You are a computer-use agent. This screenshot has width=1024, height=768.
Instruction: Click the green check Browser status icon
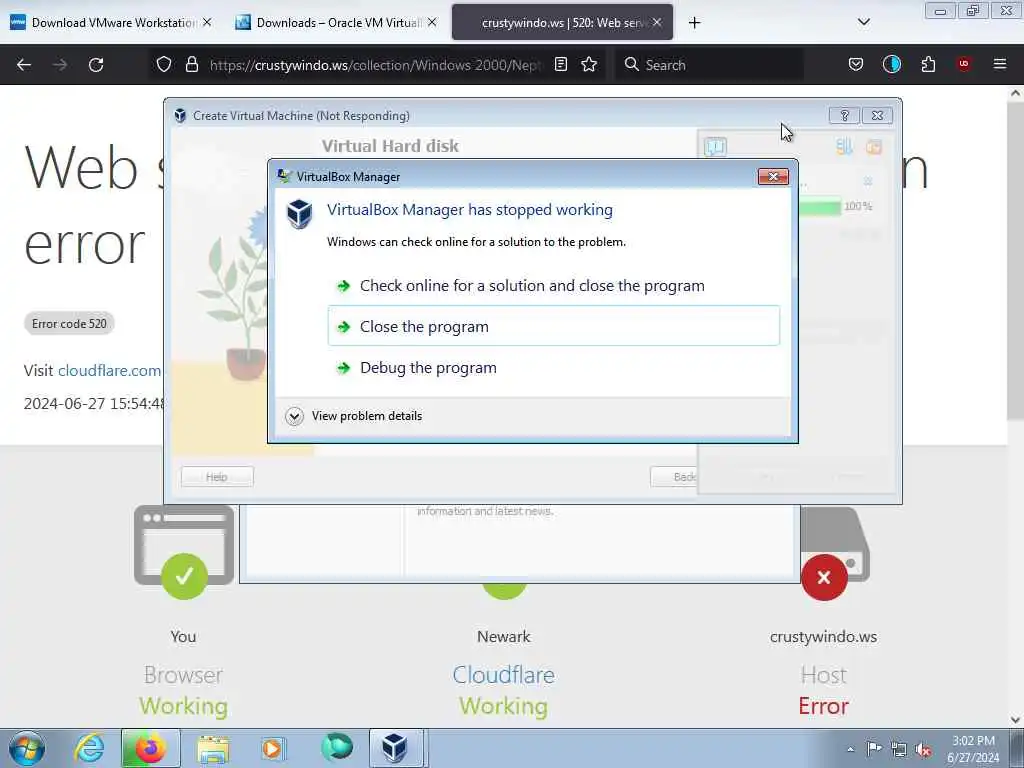coord(184,576)
